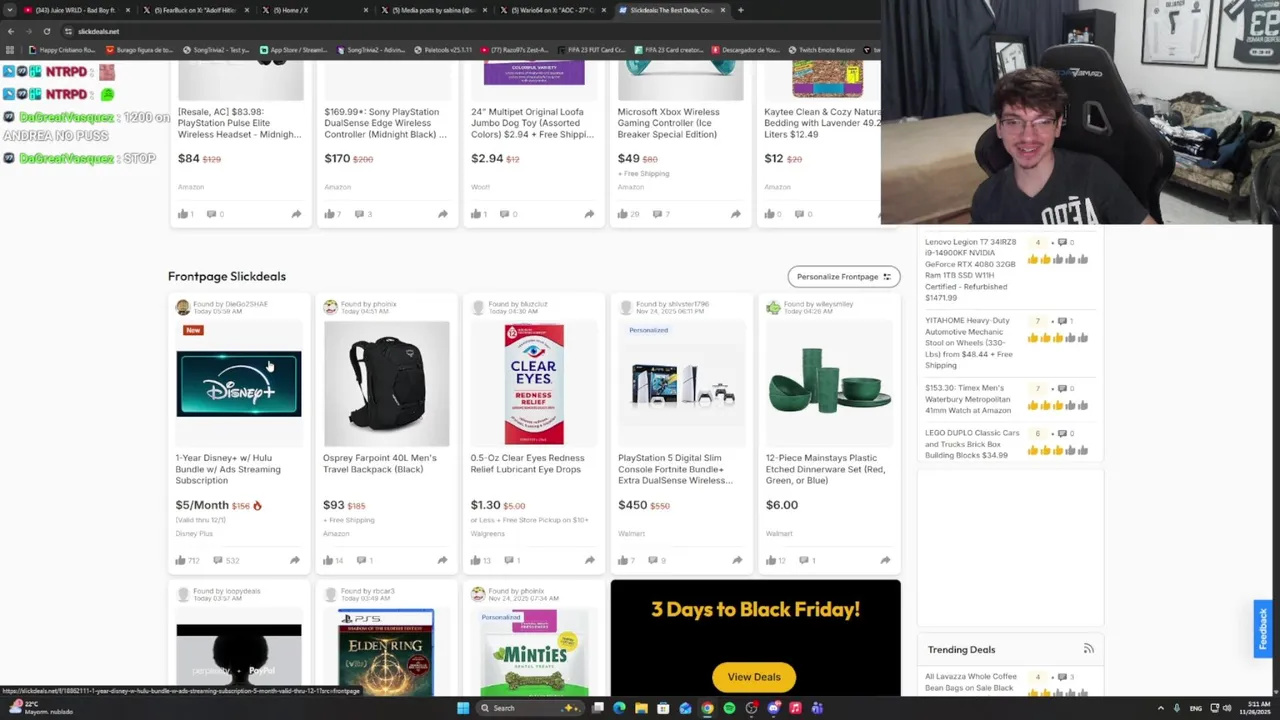
Task: Open Microsoft Edge from the taskbar
Action: click(x=619, y=708)
